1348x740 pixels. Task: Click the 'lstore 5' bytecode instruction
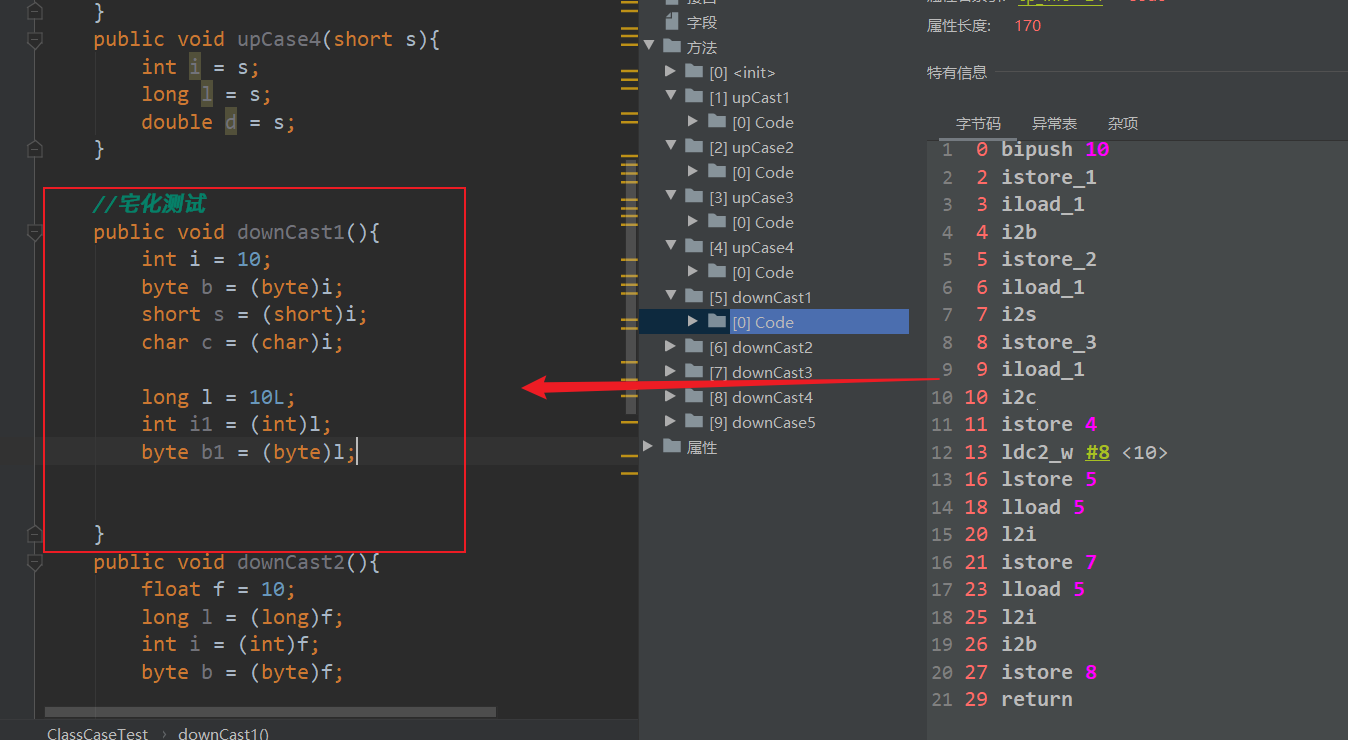[x=1049, y=479]
